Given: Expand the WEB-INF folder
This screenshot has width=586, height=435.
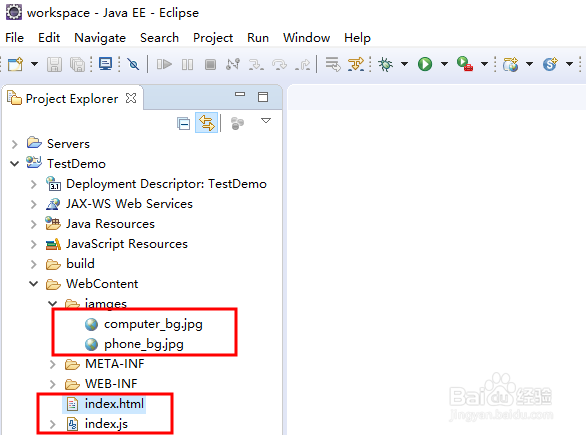Looking at the screenshot, I should (x=53, y=384).
